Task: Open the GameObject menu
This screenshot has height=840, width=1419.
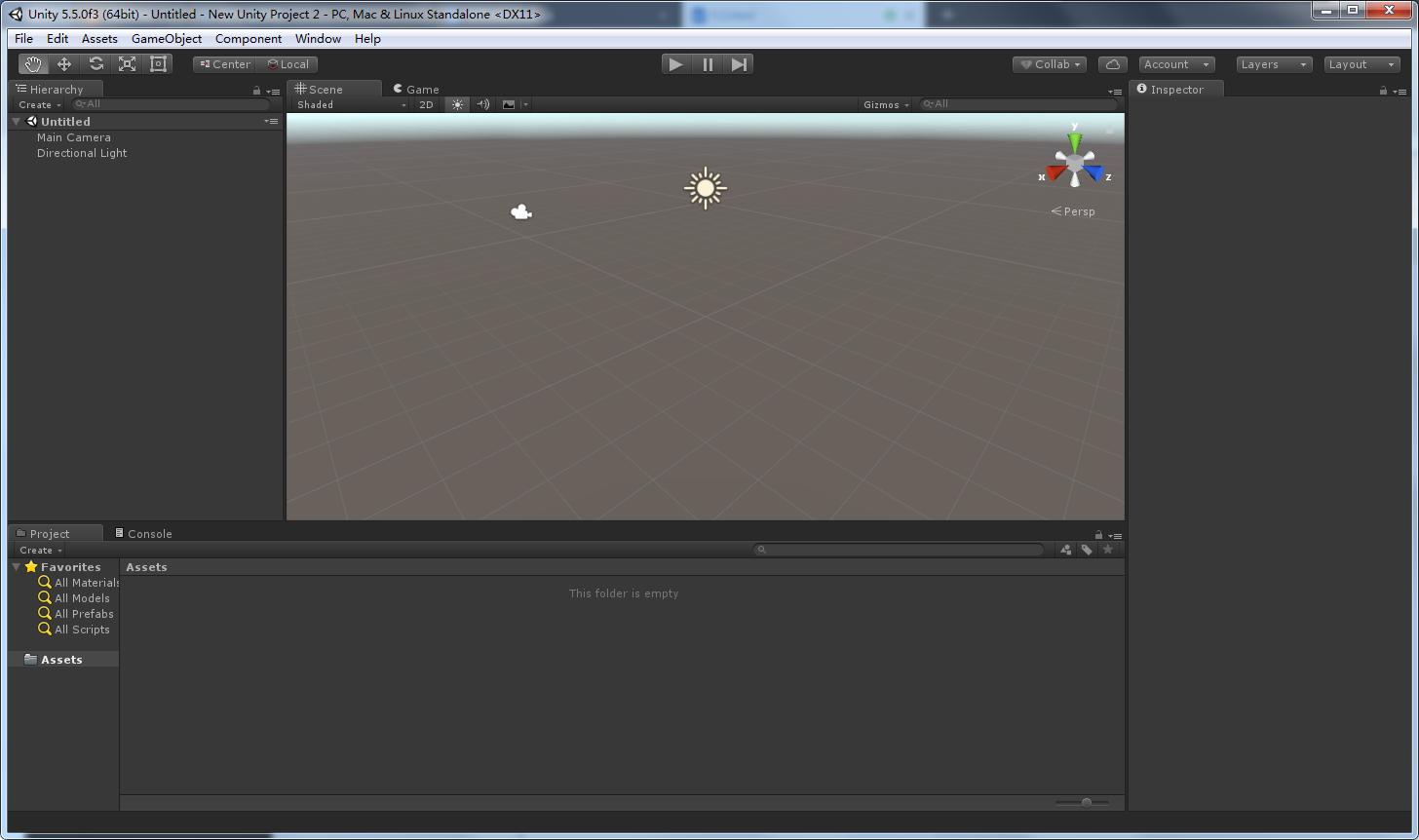Action: coord(166,39)
